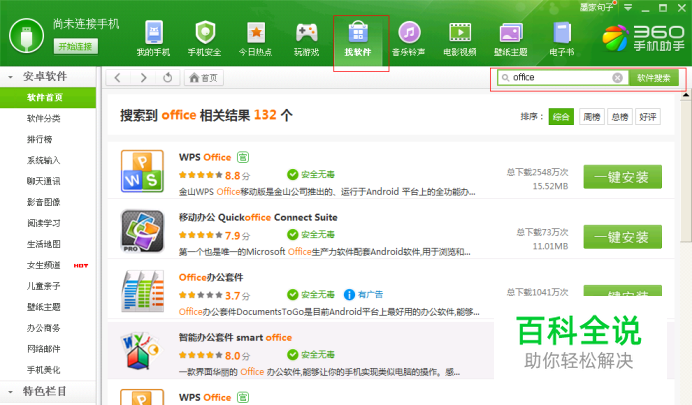Install Quickoffice with 一键安装 button

(x=622, y=237)
